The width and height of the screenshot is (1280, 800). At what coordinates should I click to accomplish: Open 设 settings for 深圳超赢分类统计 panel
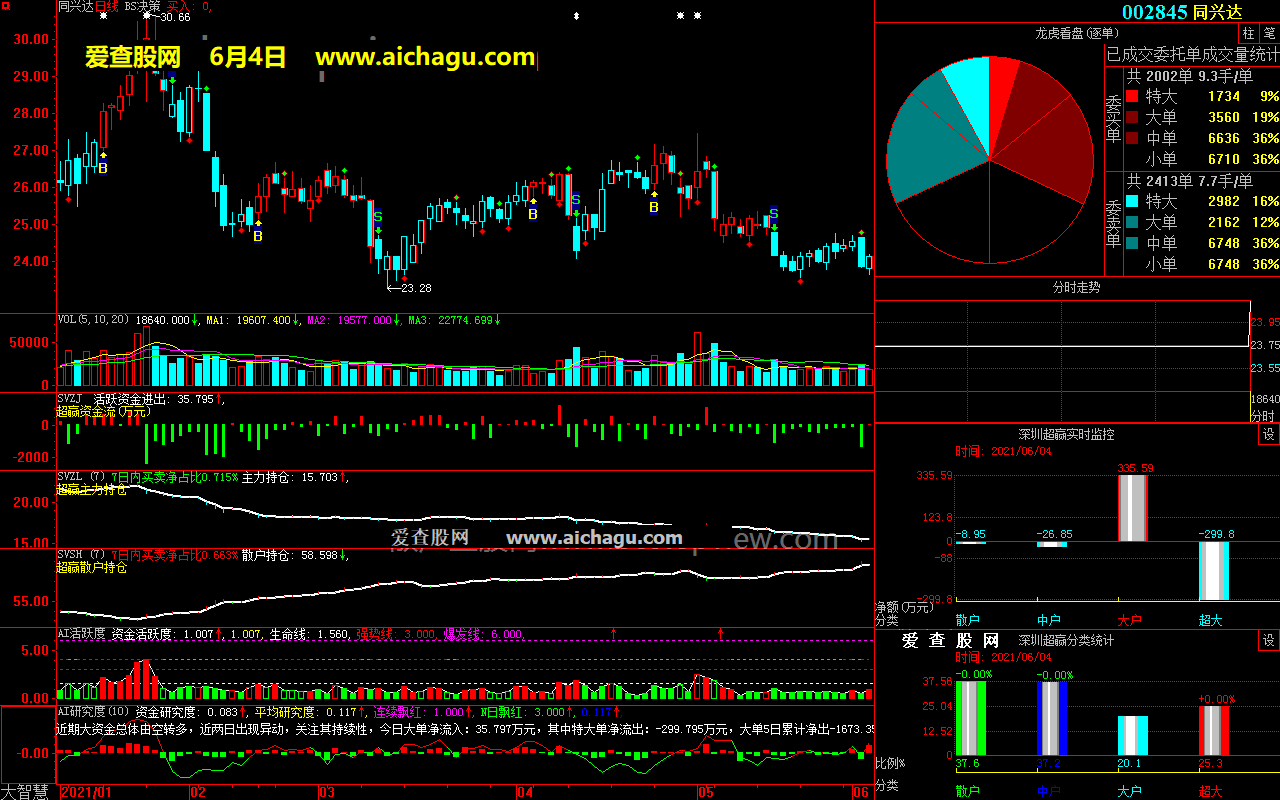click(x=1268, y=641)
